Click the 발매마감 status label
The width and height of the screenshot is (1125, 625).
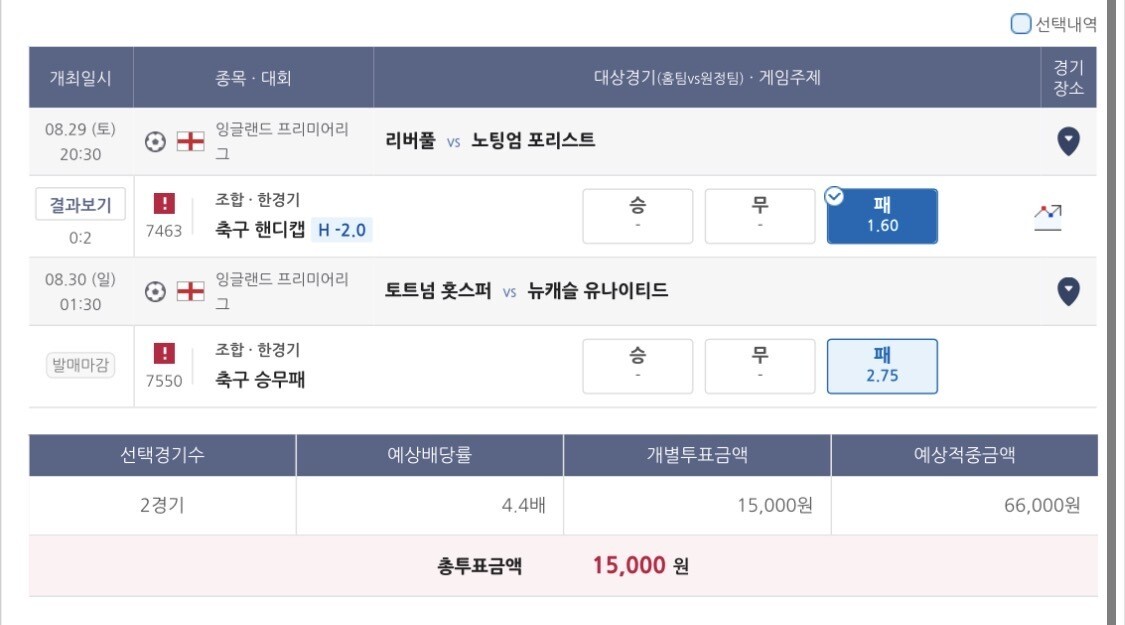(80, 365)
